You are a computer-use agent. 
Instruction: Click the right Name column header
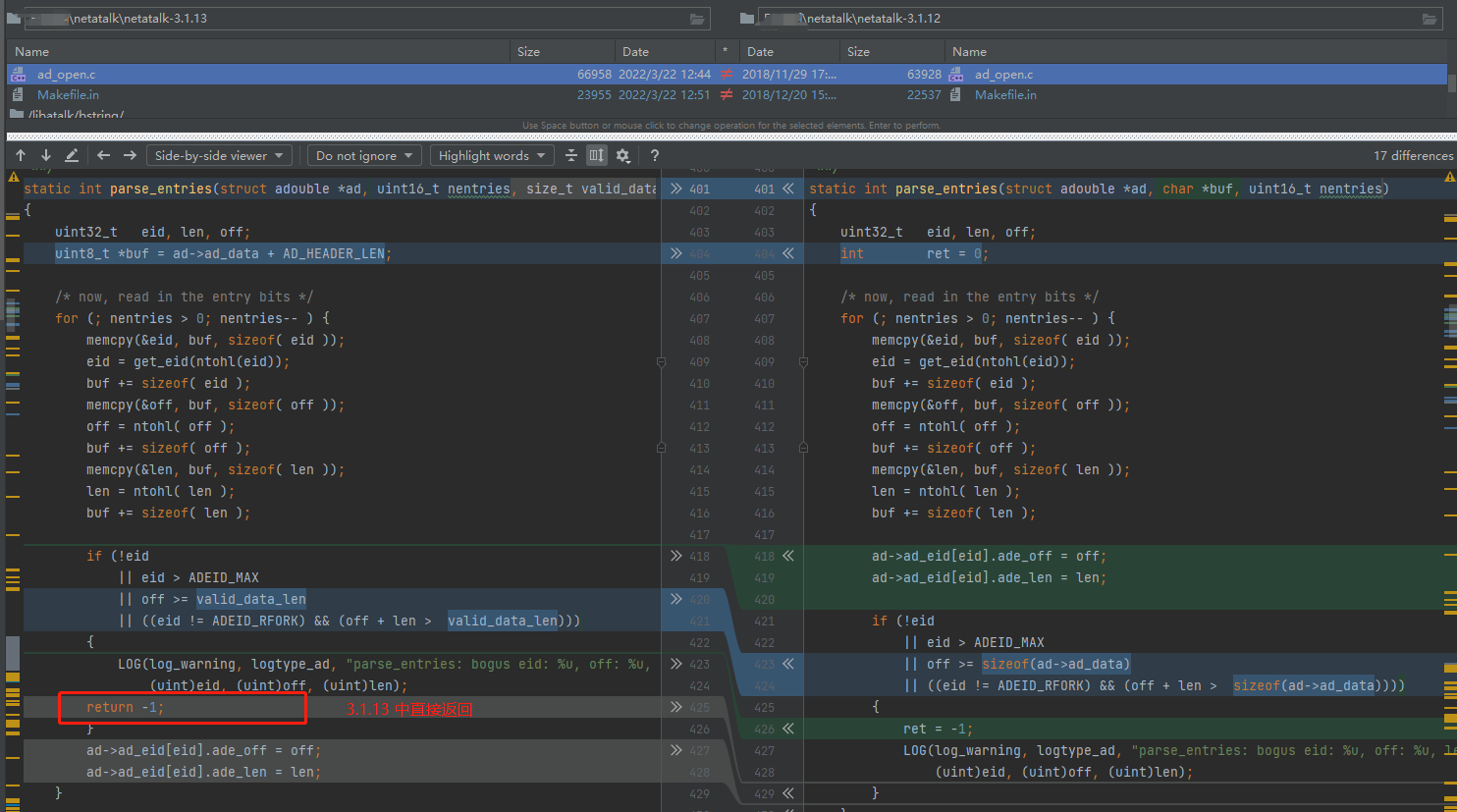[x=1196, y=52]
